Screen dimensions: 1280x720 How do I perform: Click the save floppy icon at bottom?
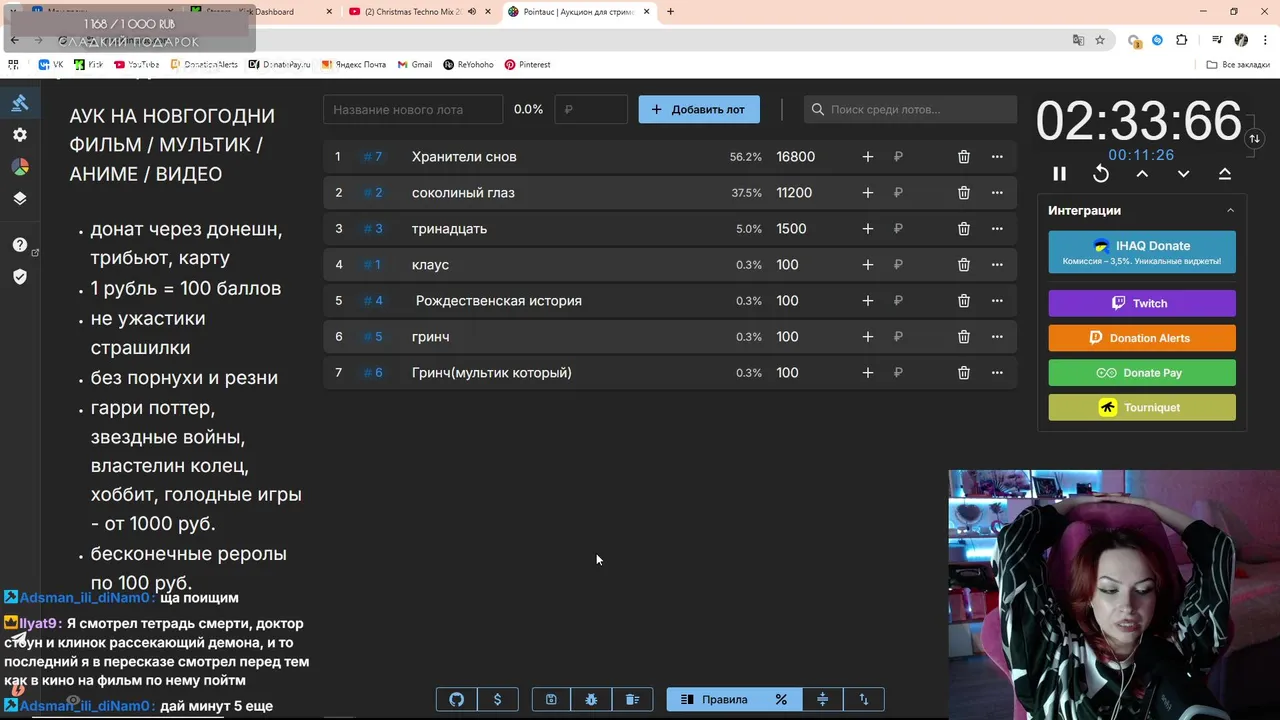551,700
